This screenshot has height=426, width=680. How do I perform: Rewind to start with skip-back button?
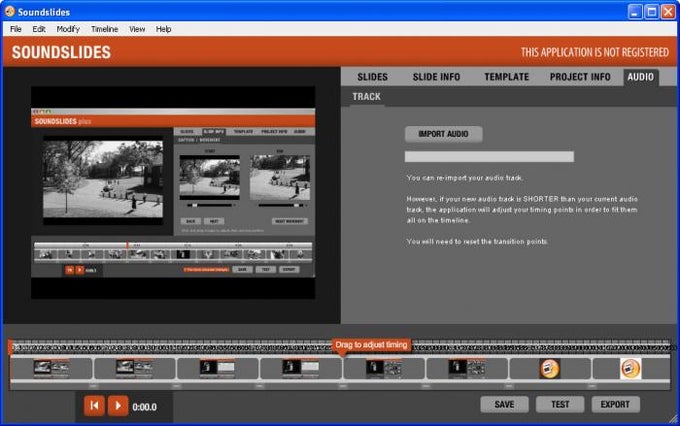point(94,406)
